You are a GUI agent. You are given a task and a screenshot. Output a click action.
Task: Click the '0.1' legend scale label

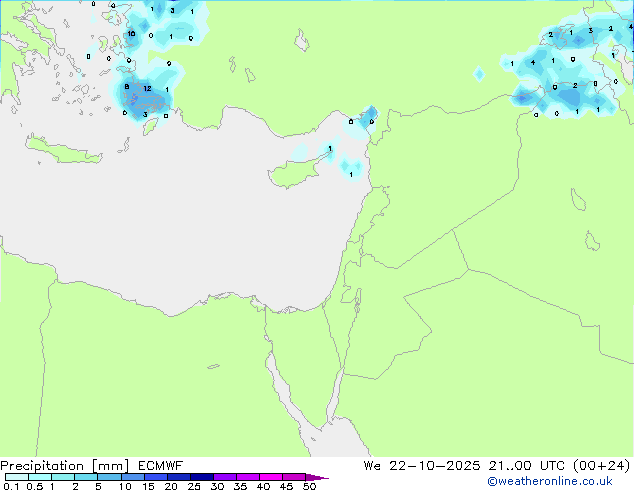(11, 486)
